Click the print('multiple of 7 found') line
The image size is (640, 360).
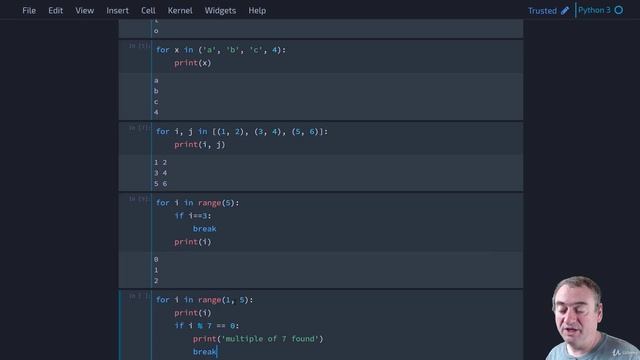point(258,339)
